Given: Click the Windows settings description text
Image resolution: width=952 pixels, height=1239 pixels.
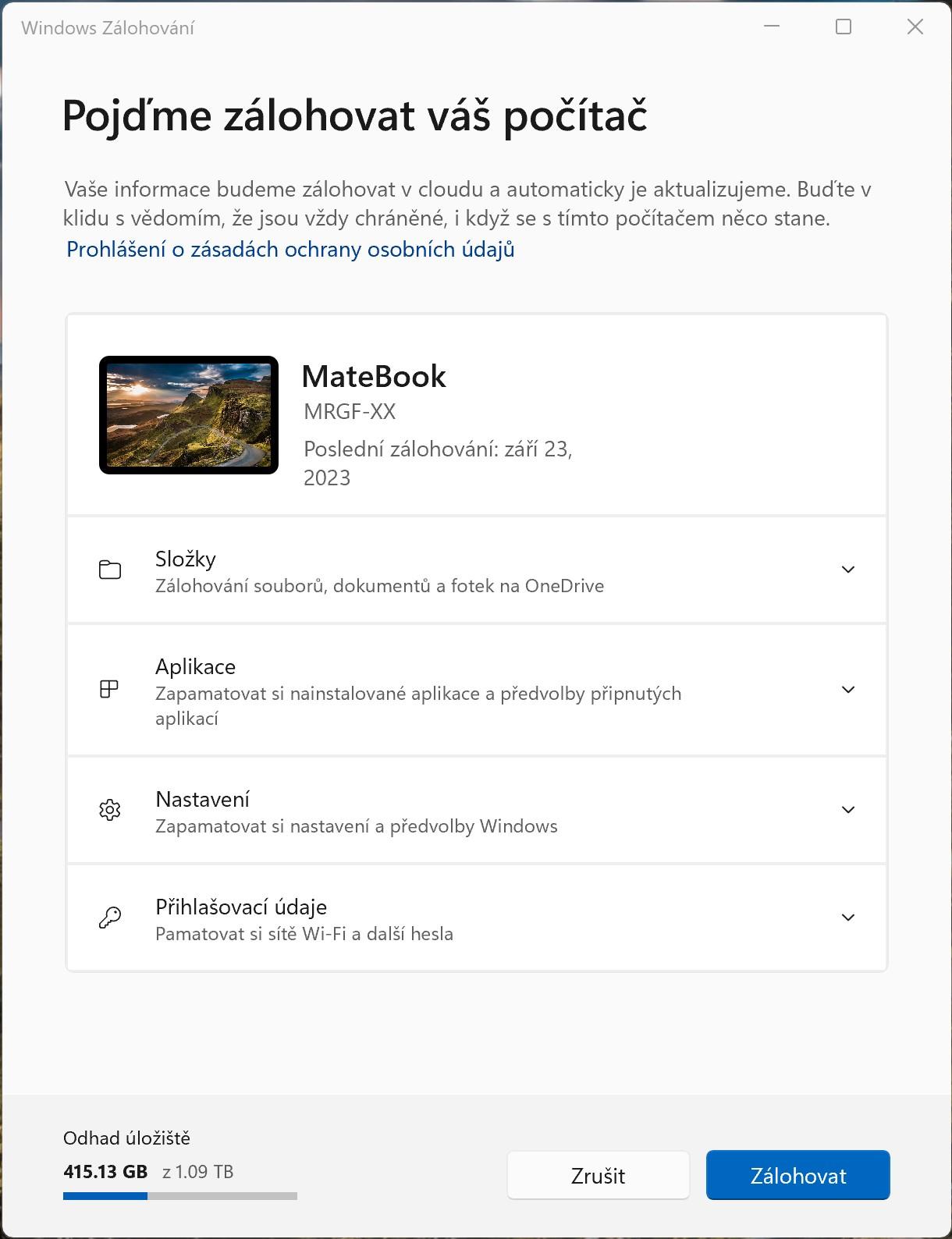Looking at the screenshot, I should pyautogui.click(x=357, y=826).
